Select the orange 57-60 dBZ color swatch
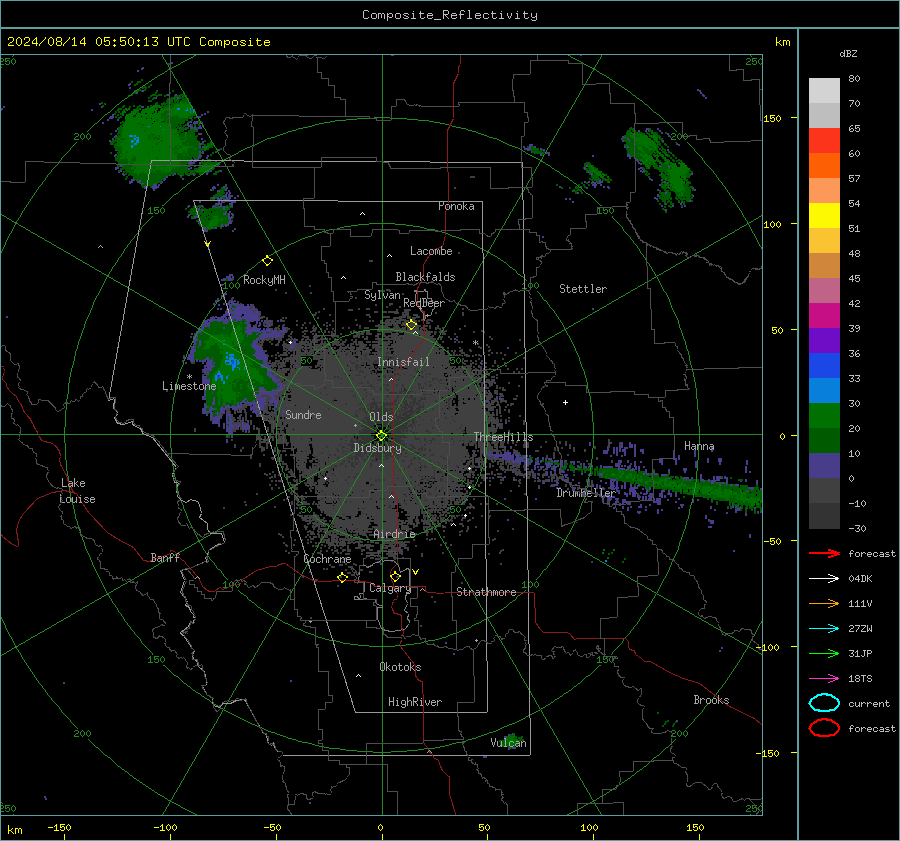The image size is (900, 841). tap(824, 166)
